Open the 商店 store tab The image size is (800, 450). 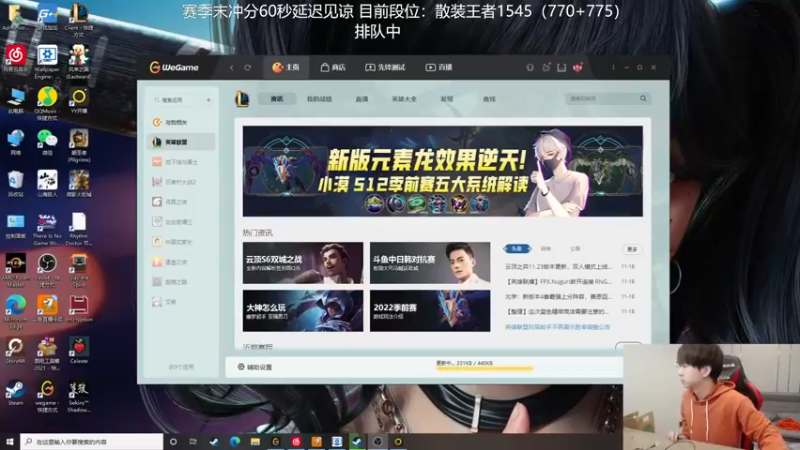(x=333, y=67)
